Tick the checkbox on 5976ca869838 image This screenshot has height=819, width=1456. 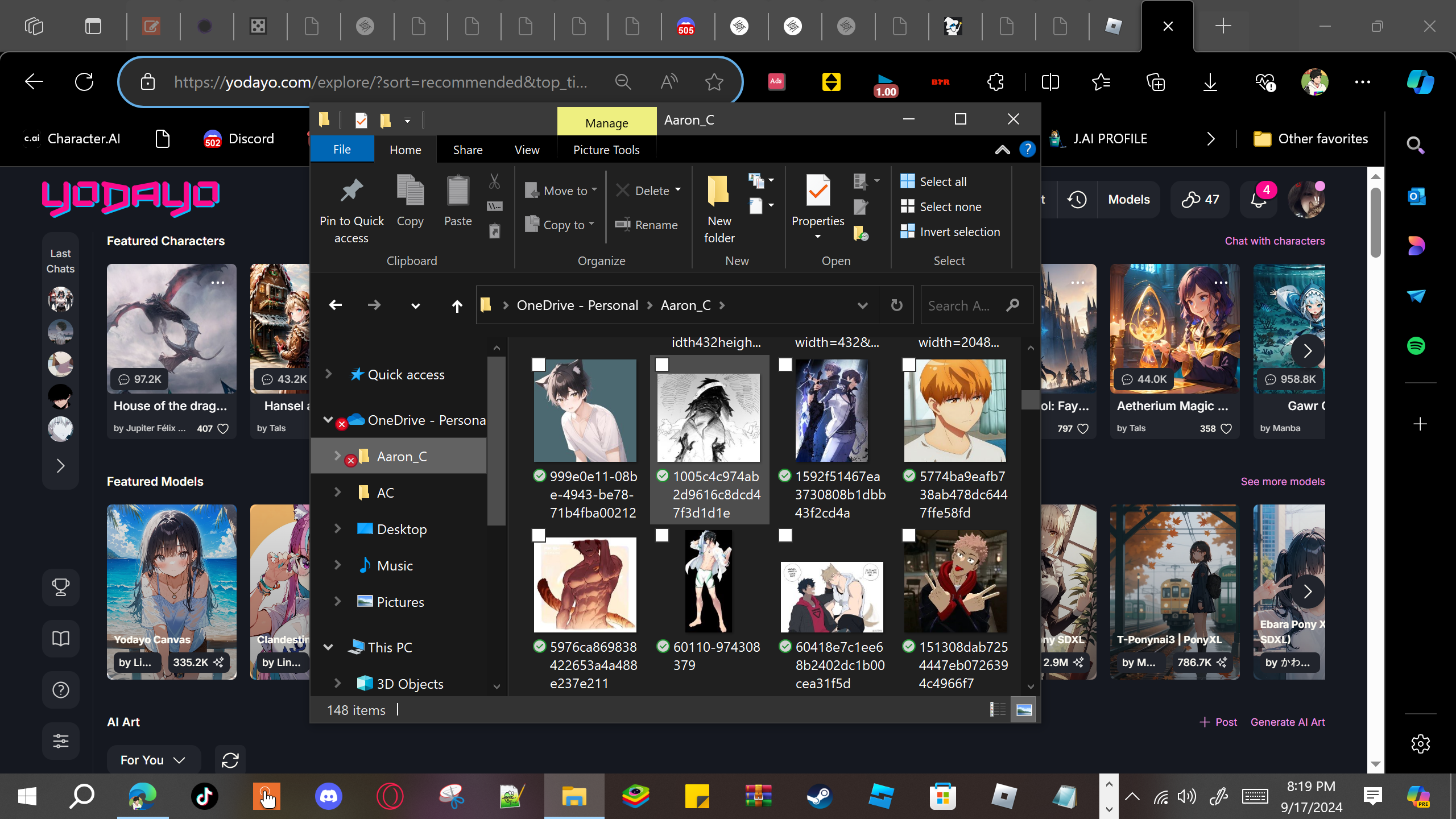[x=538, y=535]
